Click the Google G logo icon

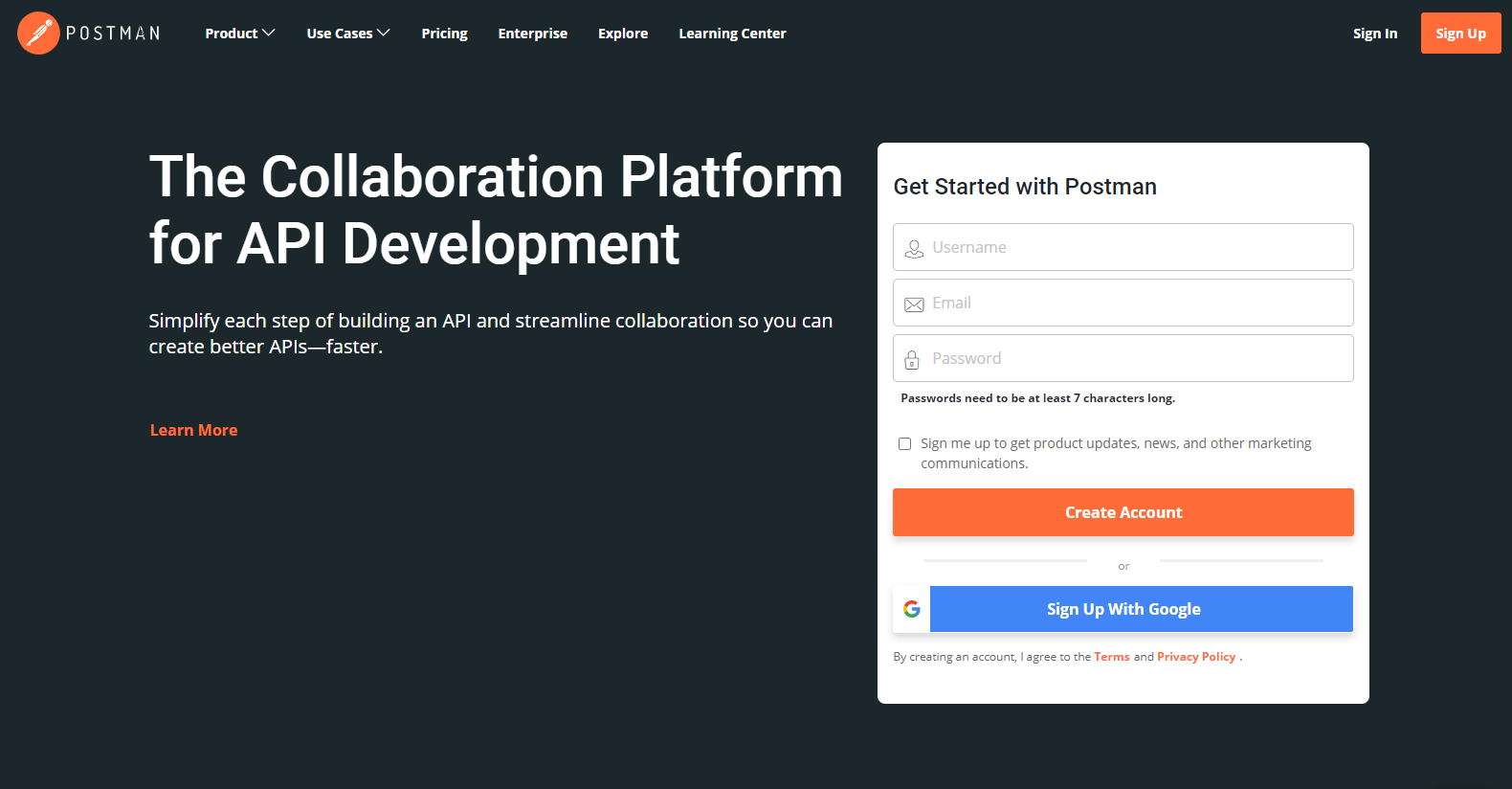[x=912, y=609]
